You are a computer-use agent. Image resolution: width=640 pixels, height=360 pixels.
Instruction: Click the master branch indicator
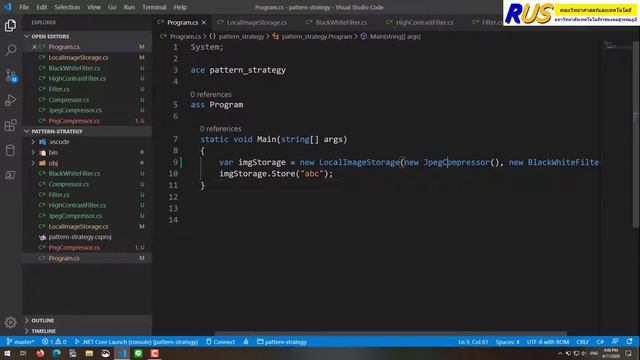point(20,342)
